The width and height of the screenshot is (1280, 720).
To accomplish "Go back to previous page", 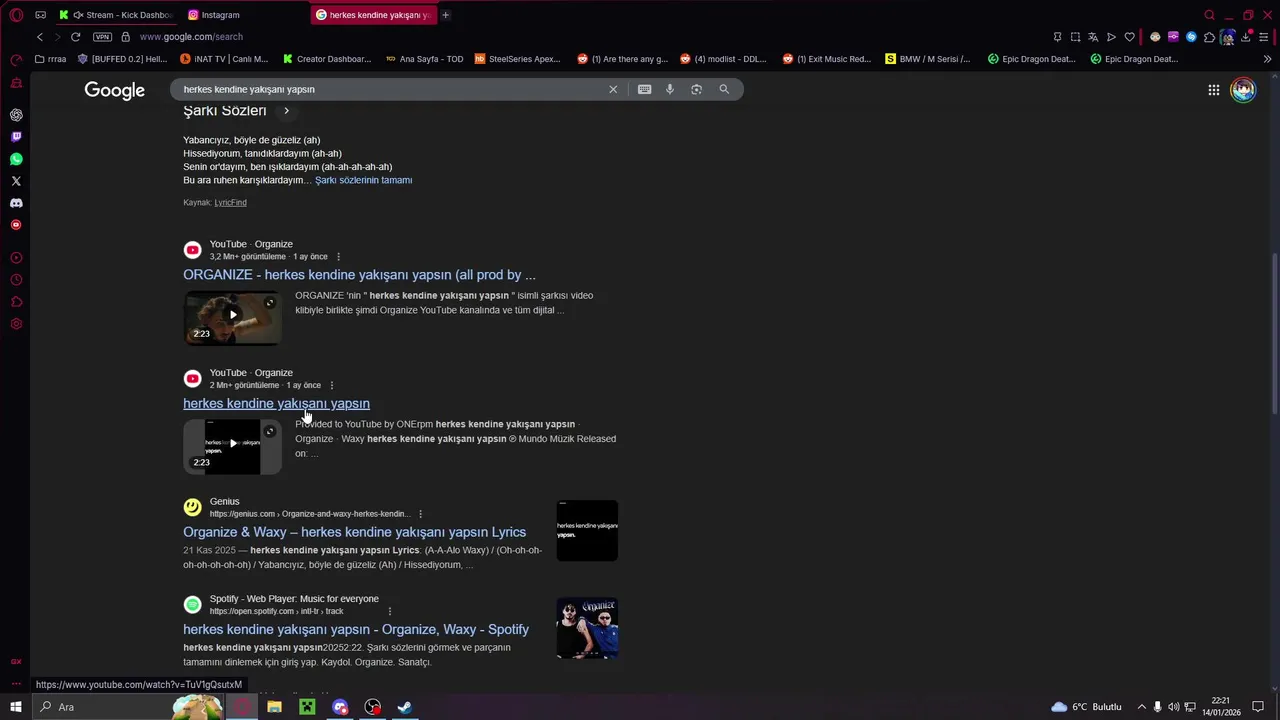I will (40, 37).
